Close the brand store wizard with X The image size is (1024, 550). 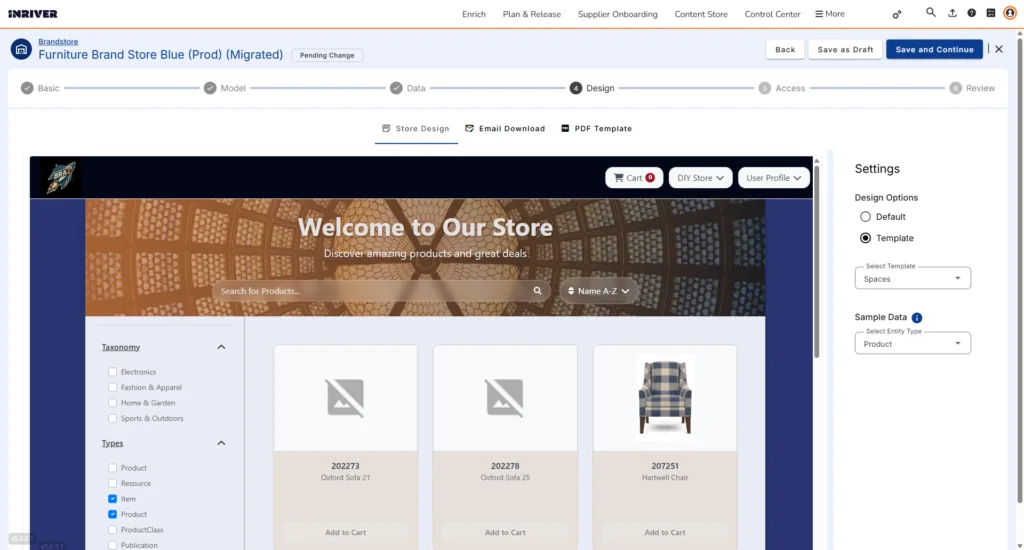(999, 49)
